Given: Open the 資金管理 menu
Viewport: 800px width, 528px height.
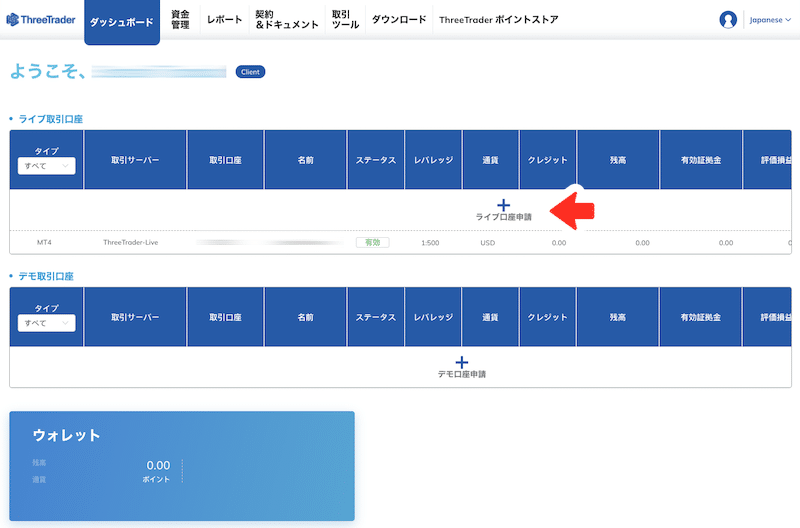Looking at the screenshot, I should [x=180, y=19].
